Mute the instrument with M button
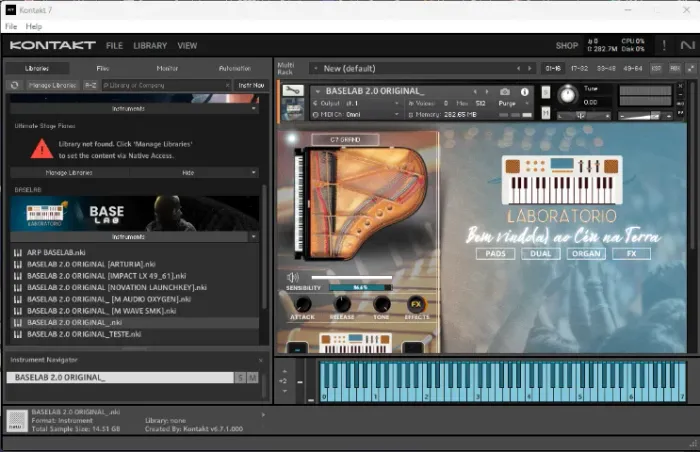The image size is (700, 452). (x=546, y=113)
